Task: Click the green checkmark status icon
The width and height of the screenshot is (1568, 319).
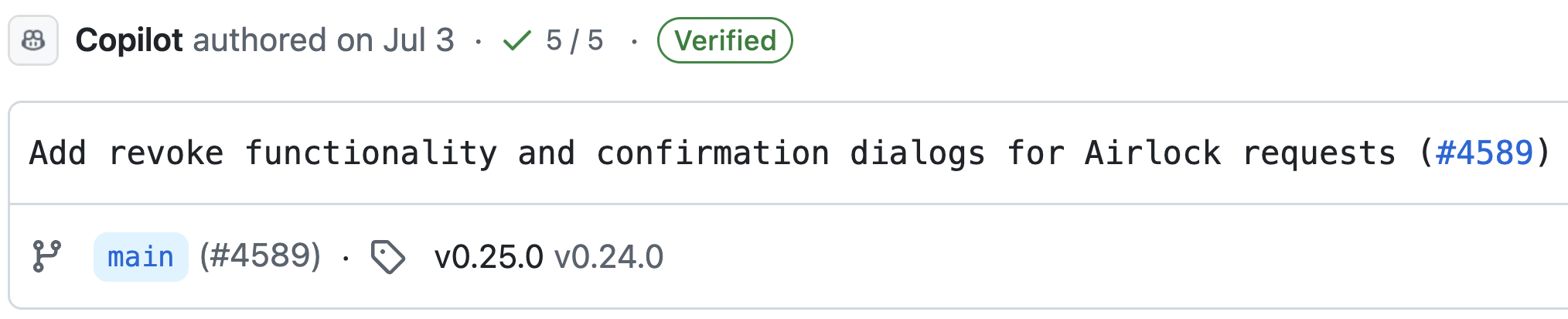Action: [x=516, y=40]
